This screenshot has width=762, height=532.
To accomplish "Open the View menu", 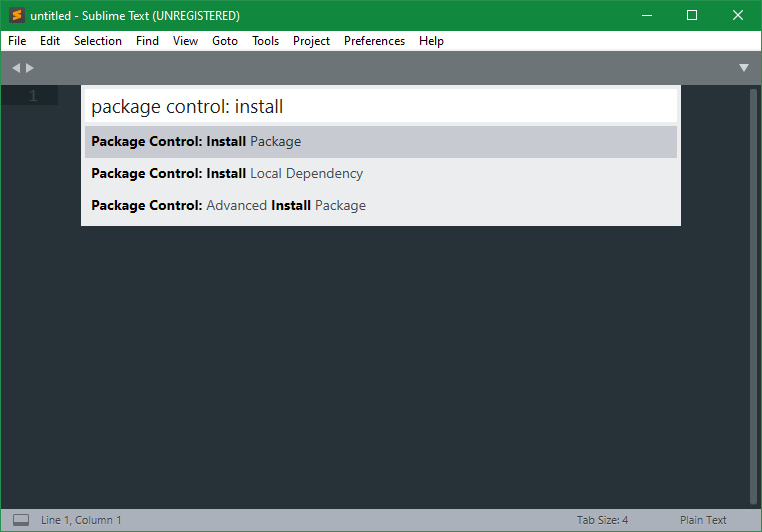I will click(185, 41).
